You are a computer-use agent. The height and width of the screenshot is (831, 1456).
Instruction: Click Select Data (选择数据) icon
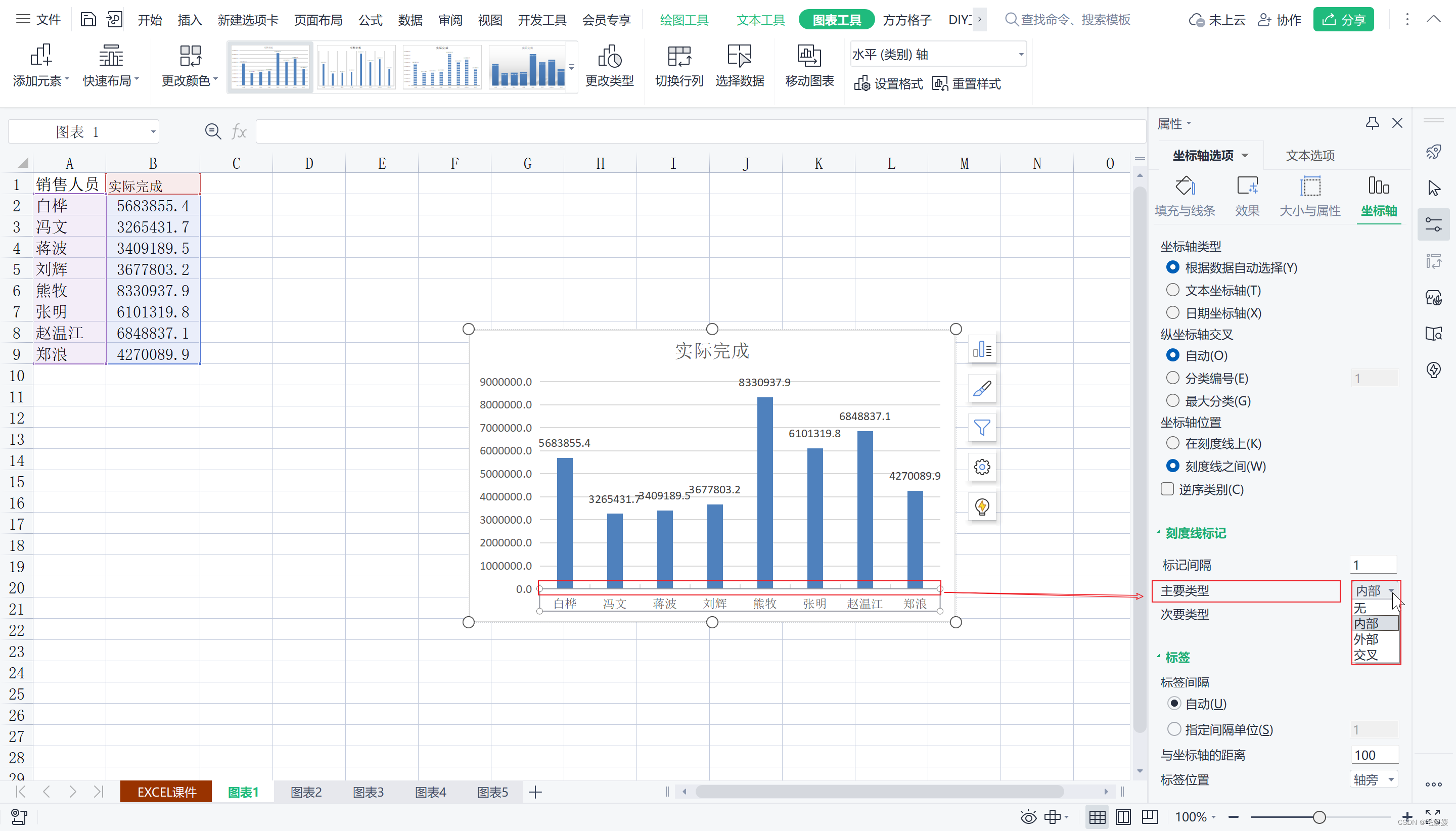tap(740, 56)
